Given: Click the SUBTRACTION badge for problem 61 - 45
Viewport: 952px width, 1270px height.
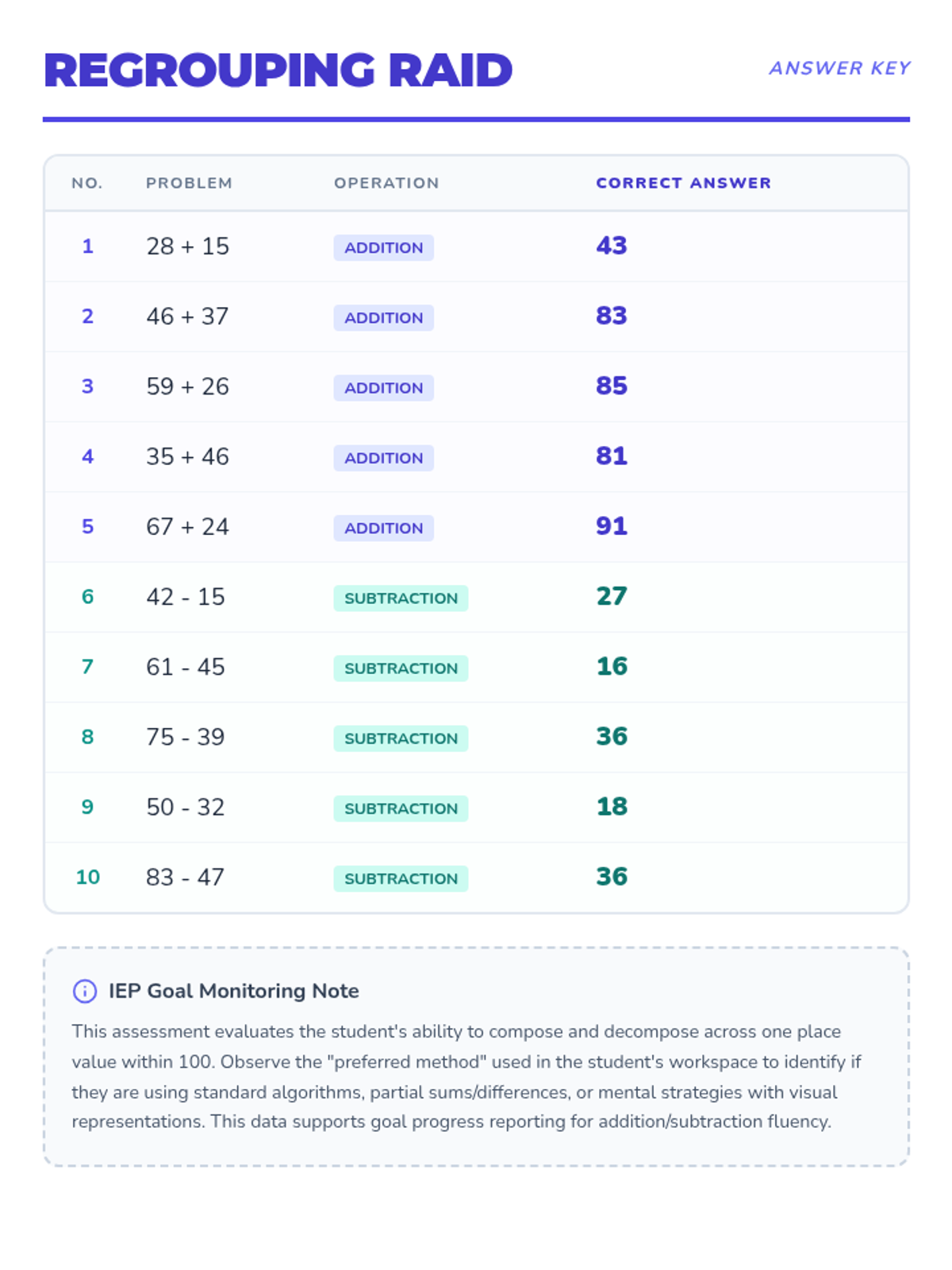Looking at the screenshot, I should coord(401,668).
